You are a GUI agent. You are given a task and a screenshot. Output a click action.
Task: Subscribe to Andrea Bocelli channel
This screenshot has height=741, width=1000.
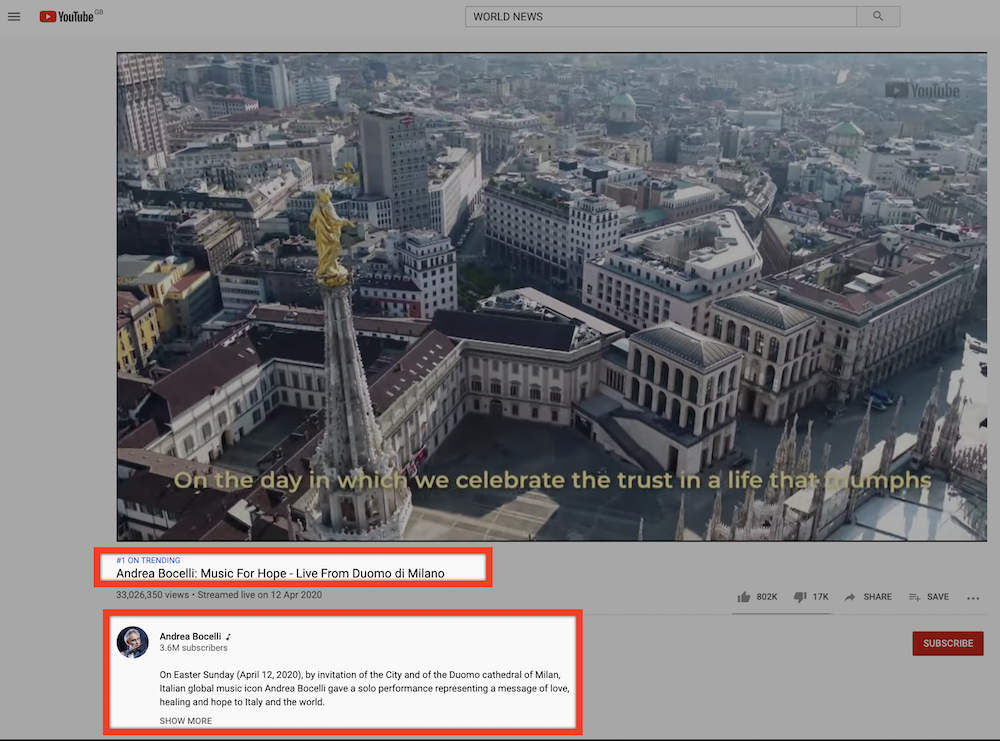[948, 643]
